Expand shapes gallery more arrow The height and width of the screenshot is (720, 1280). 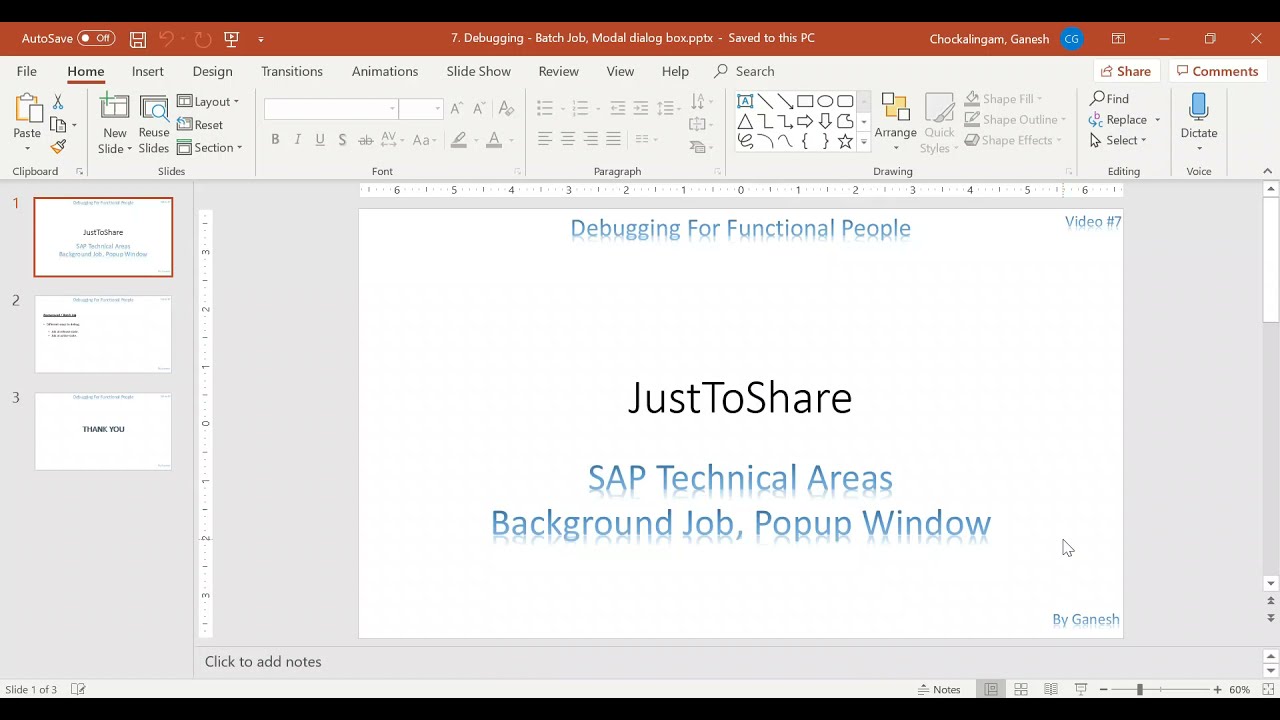tap(864, 142)
